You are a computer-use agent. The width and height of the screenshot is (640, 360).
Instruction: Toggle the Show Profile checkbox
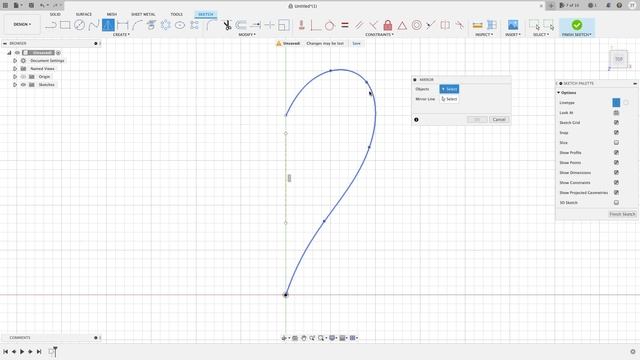(x=616, y=152)
